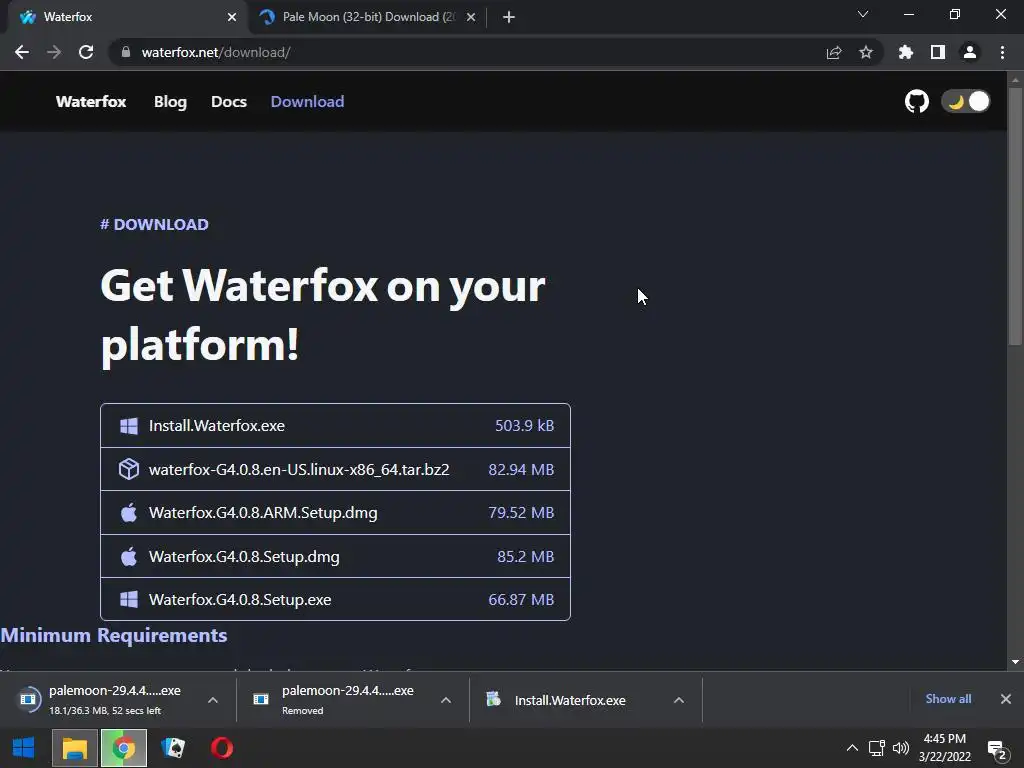This screenshot has width=1024, height=768.
Task: Click the Apple icon beside ARM.Setup.dmg
Action: pos(129,512)
